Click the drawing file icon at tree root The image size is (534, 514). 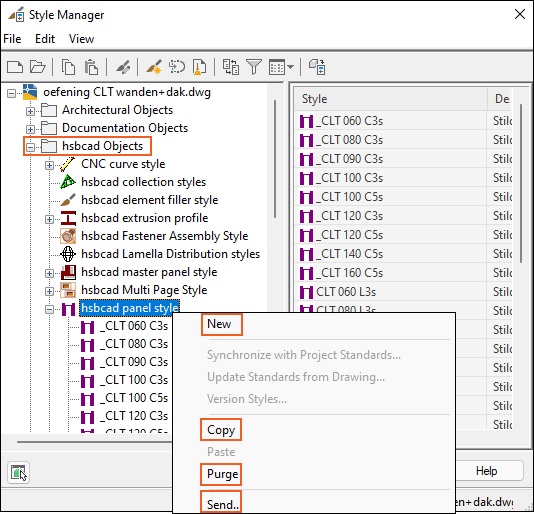tap(30, 92)
